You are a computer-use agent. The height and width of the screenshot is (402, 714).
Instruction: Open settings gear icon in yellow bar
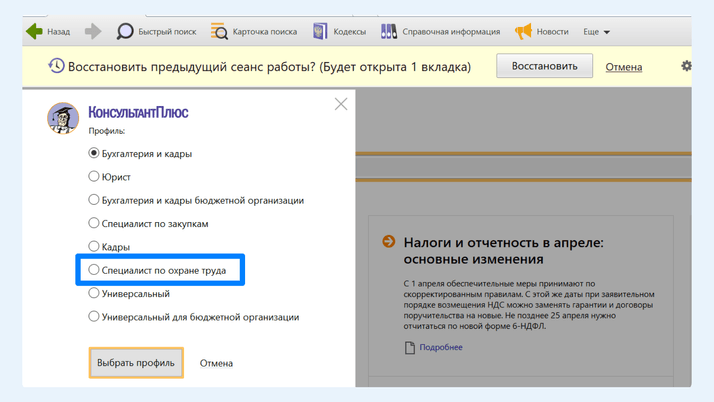point(686,66)
